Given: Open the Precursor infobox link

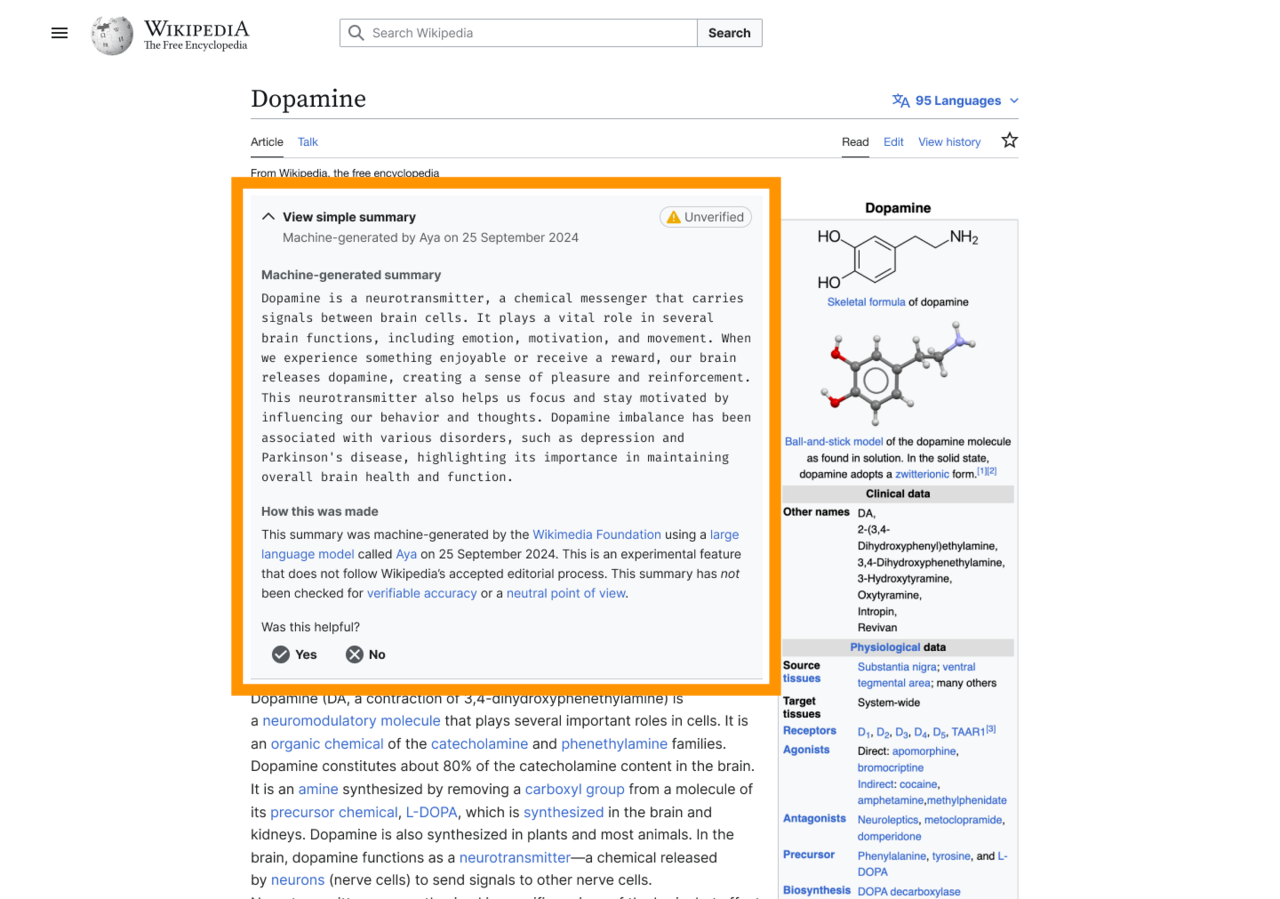Looking at the screenshot, I should pyautogui.click(x=809, y=855).
